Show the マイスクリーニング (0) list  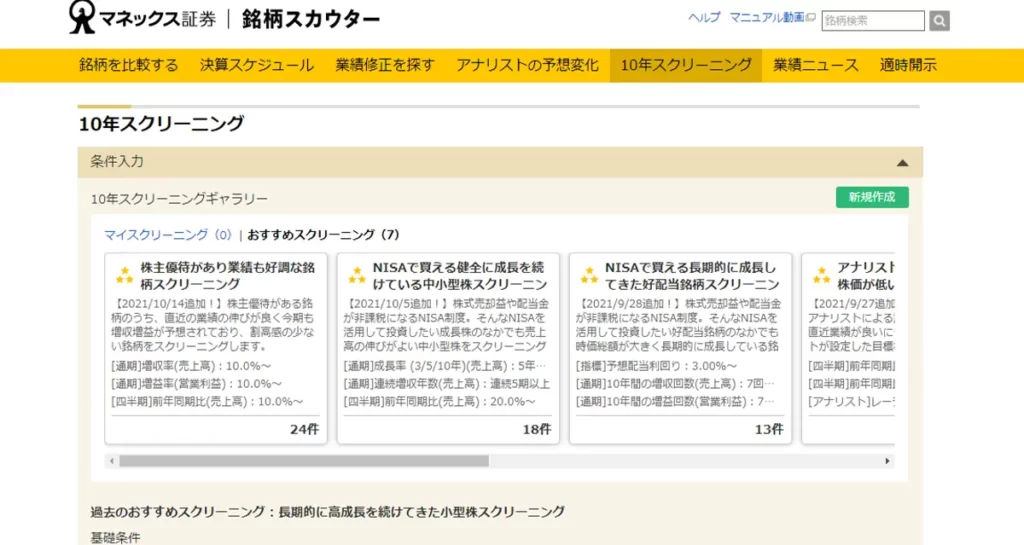(x=167, y=235)
